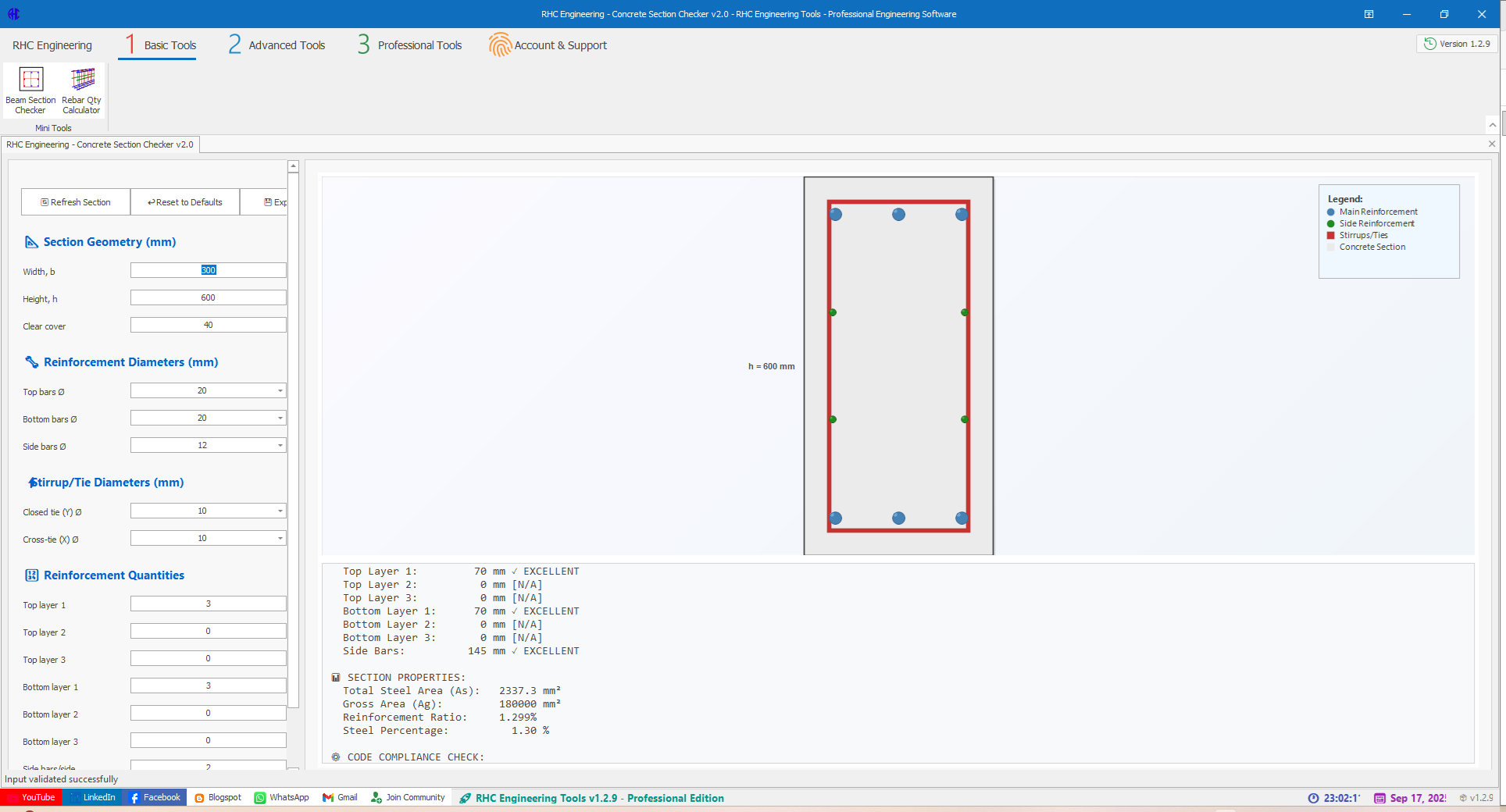Viewport: 1506px width, 812px height.
Task: Switch to the Professional Tools tab
Action: coord(410,45)
